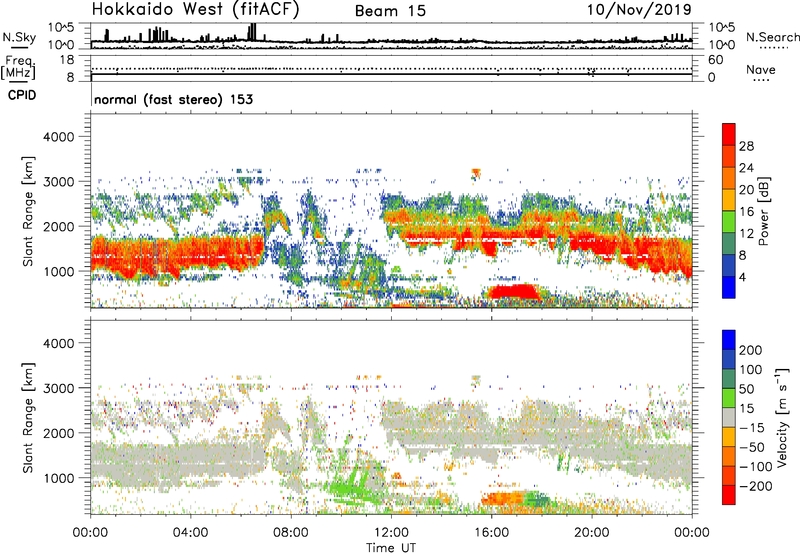The height and width of the screenshot is (554, 800).
Task: Click the 08:00 time tick label
Action: [291, 533]
